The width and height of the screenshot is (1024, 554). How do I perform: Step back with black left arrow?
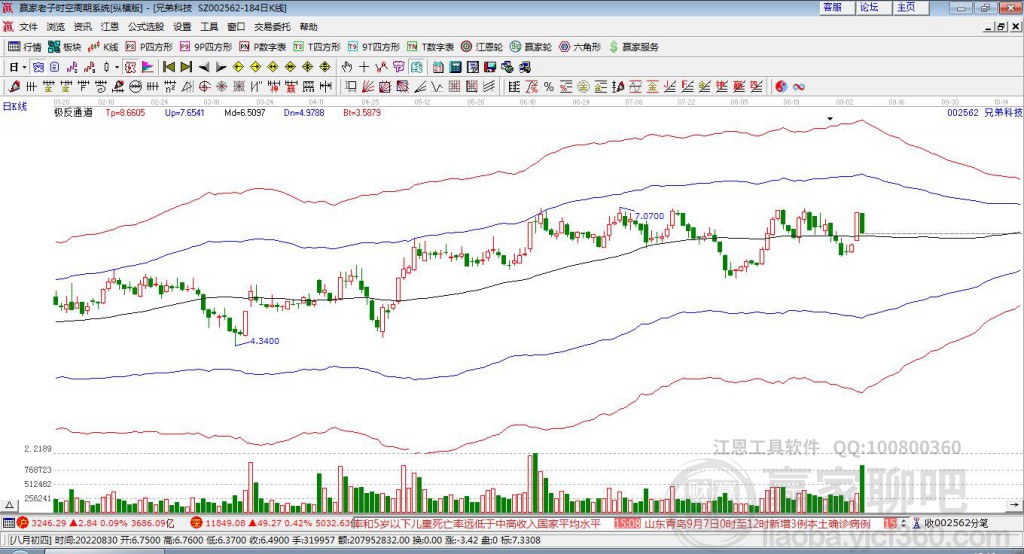pyautogui.click(x=204, y=67)
